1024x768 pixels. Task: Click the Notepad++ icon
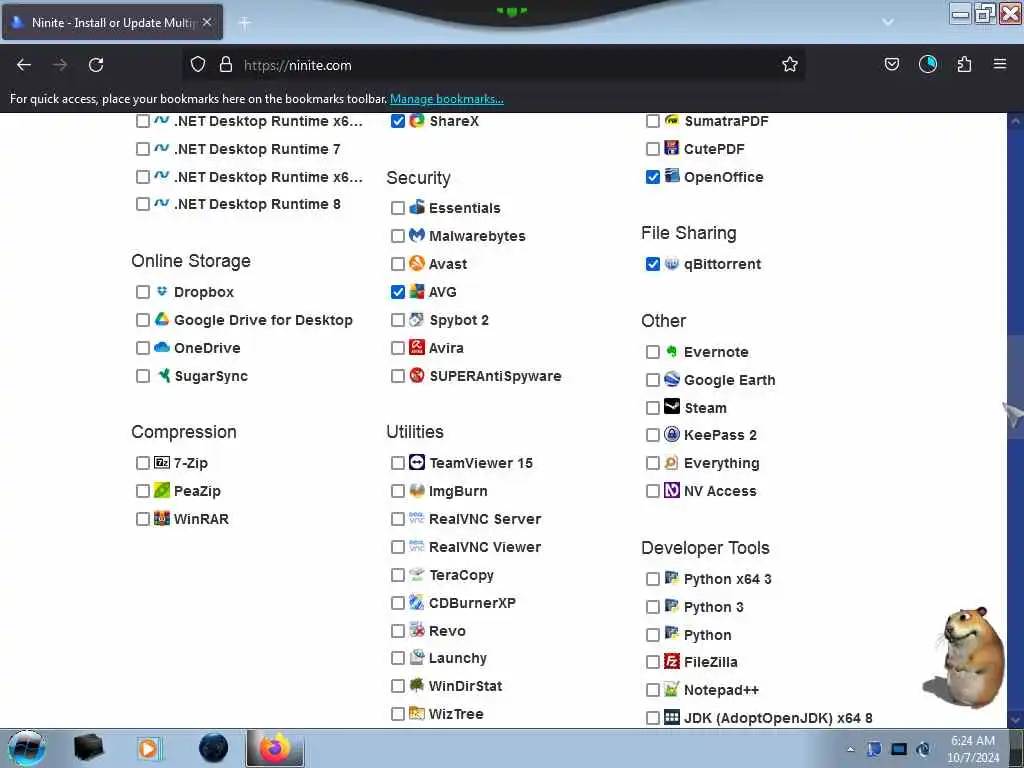(672, 690)
